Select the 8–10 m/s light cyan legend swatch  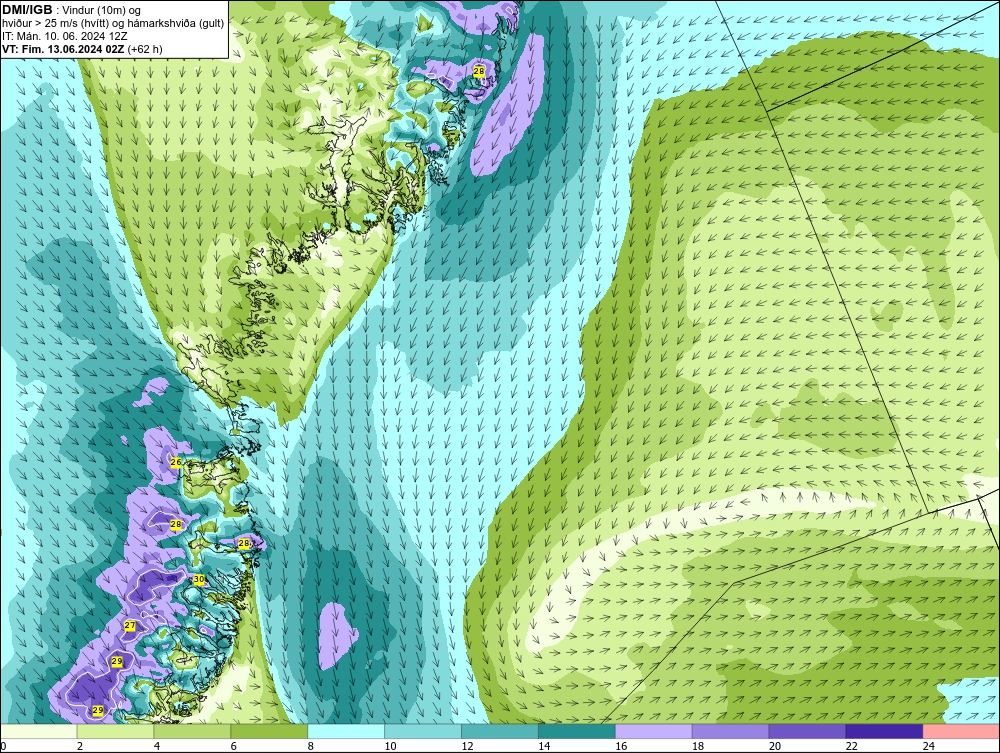tap(346, 731)
